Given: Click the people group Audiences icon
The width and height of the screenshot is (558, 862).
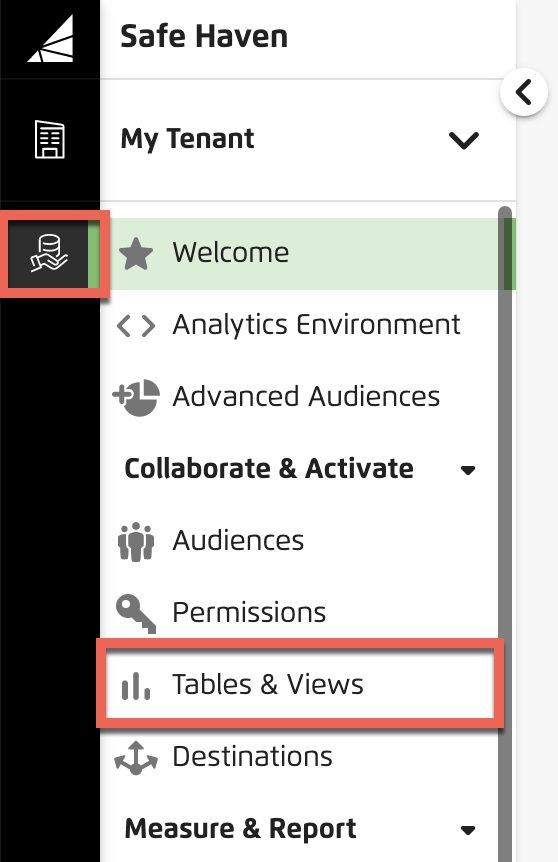Looking at the screenshot, I should pos(136,541).
